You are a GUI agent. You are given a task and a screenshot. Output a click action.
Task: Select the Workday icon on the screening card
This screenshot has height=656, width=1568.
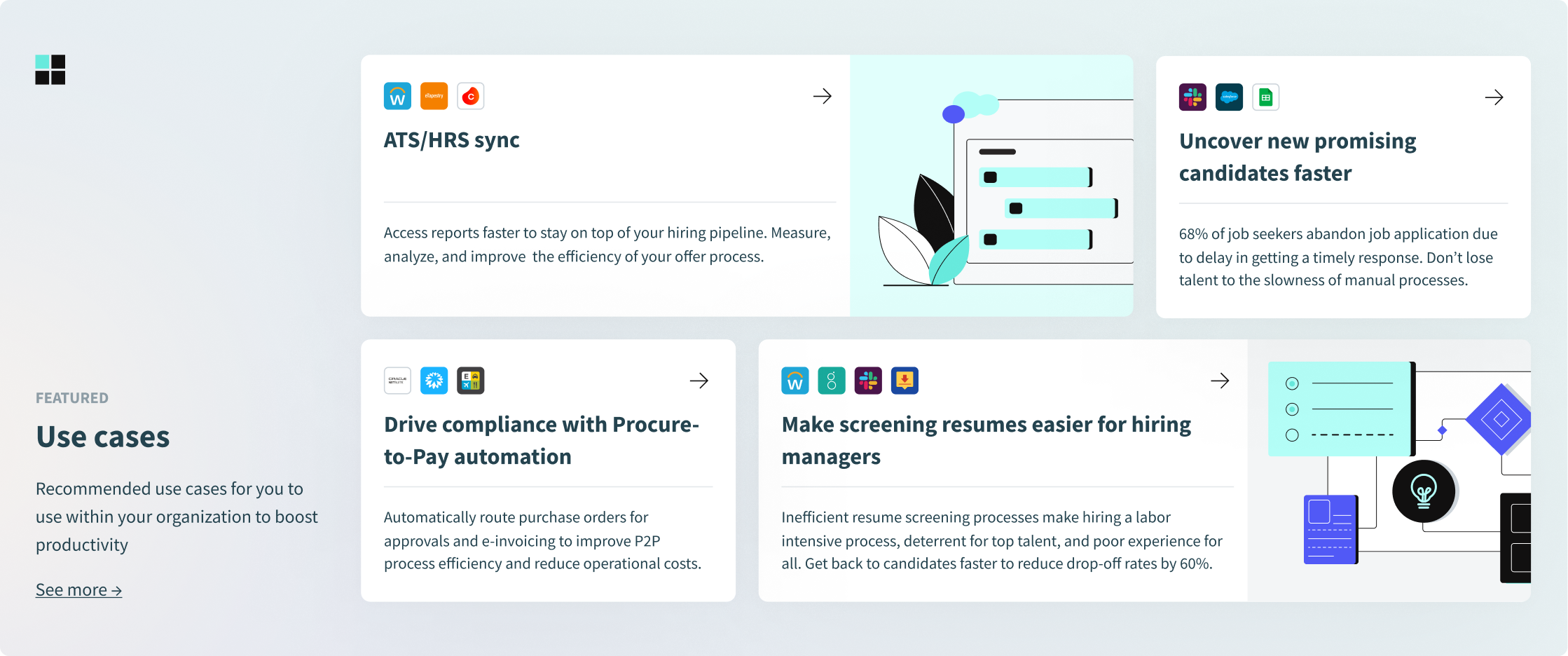795,381
